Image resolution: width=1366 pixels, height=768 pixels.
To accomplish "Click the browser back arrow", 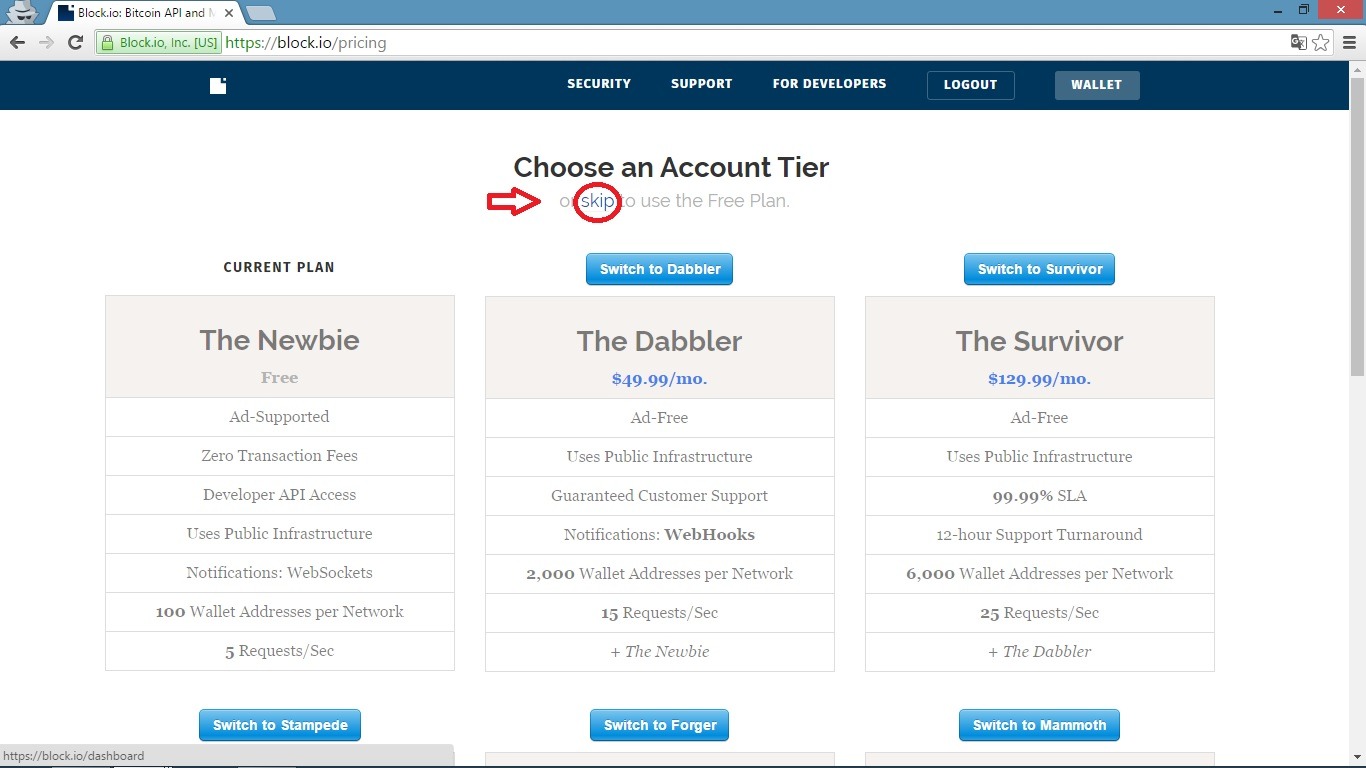I will [x=17, y=42].
